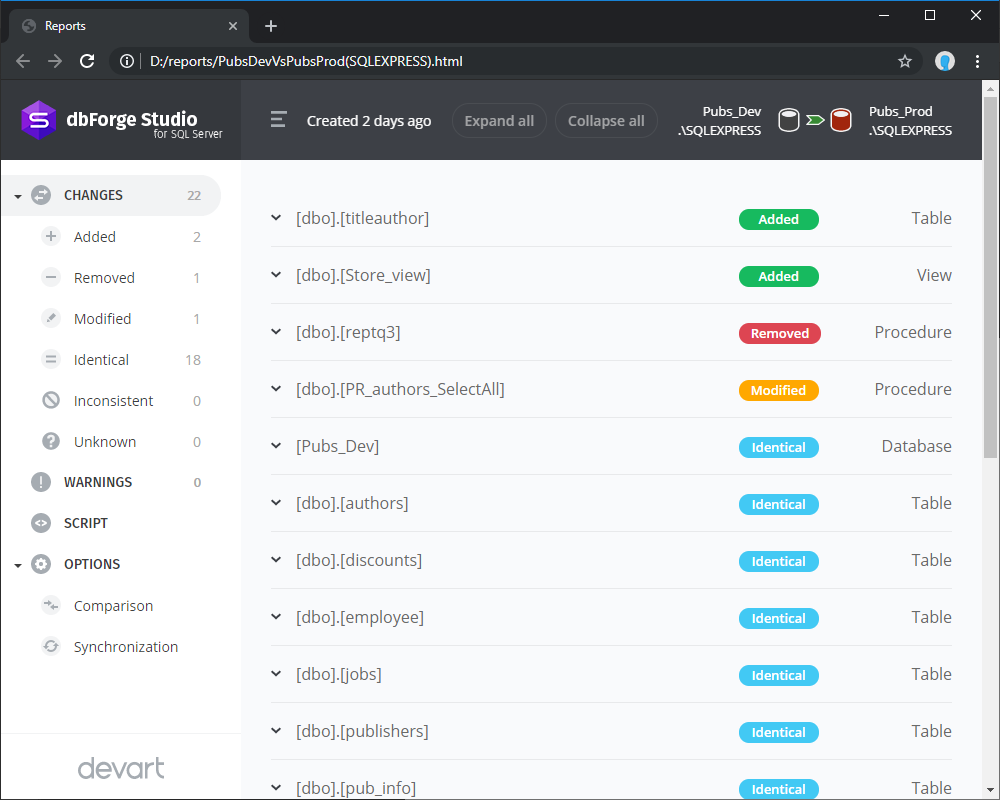Select the Inconsistent circle-slash icon

[51, 400]
